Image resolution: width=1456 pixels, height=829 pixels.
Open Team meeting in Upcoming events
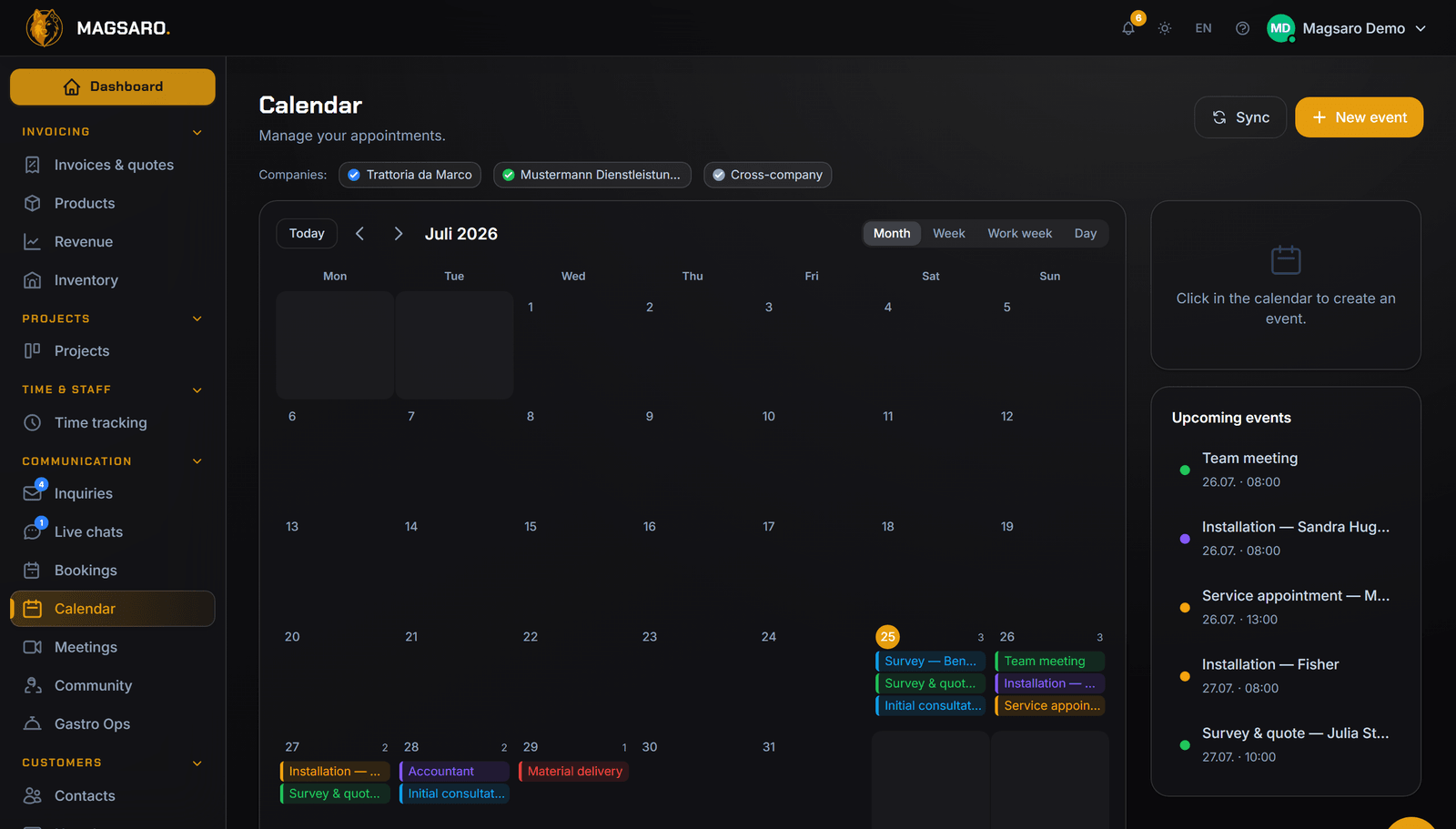coord(1285,470)
